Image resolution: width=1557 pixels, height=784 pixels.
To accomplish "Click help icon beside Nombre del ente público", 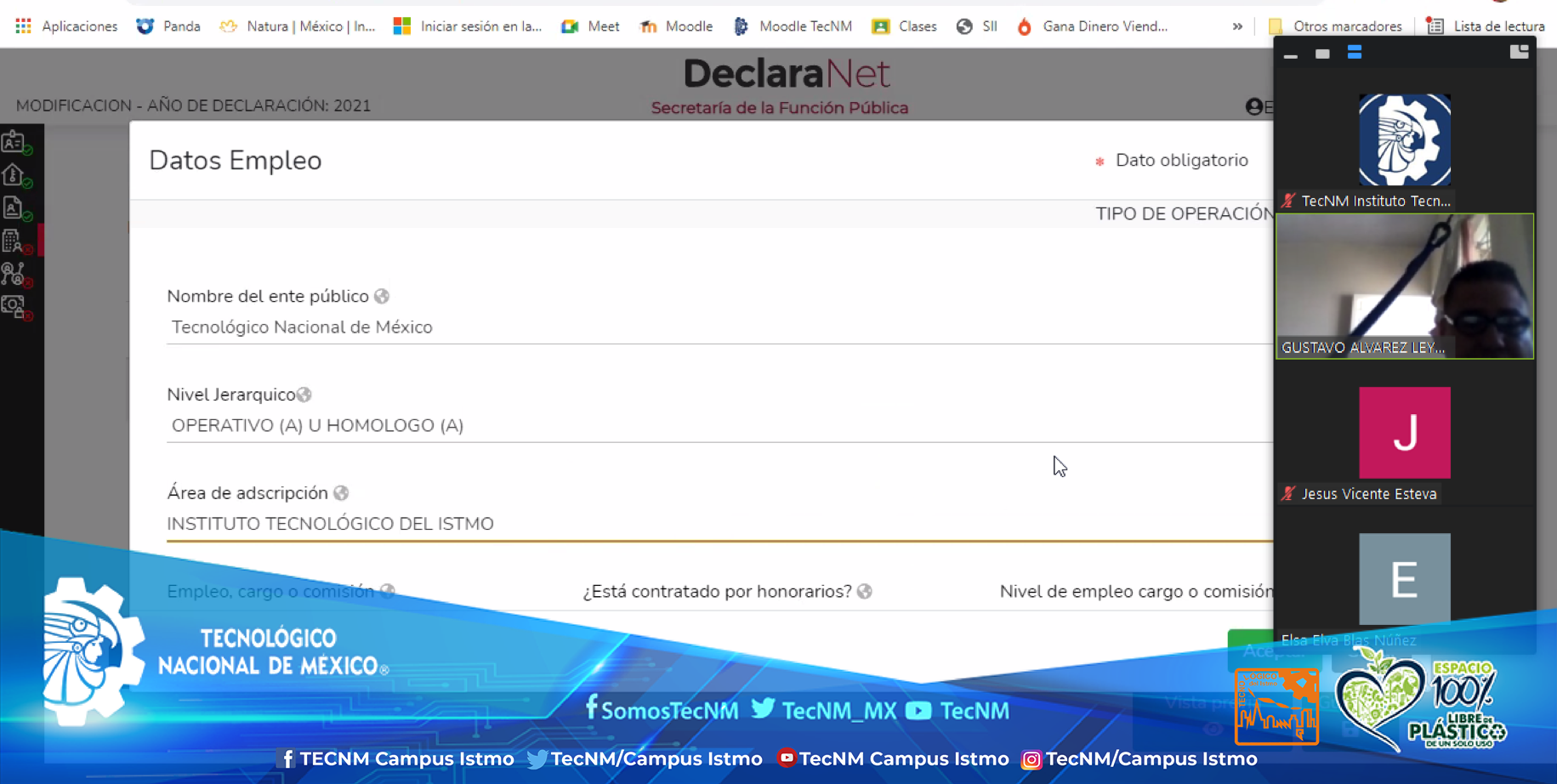I will pos(382,296).
